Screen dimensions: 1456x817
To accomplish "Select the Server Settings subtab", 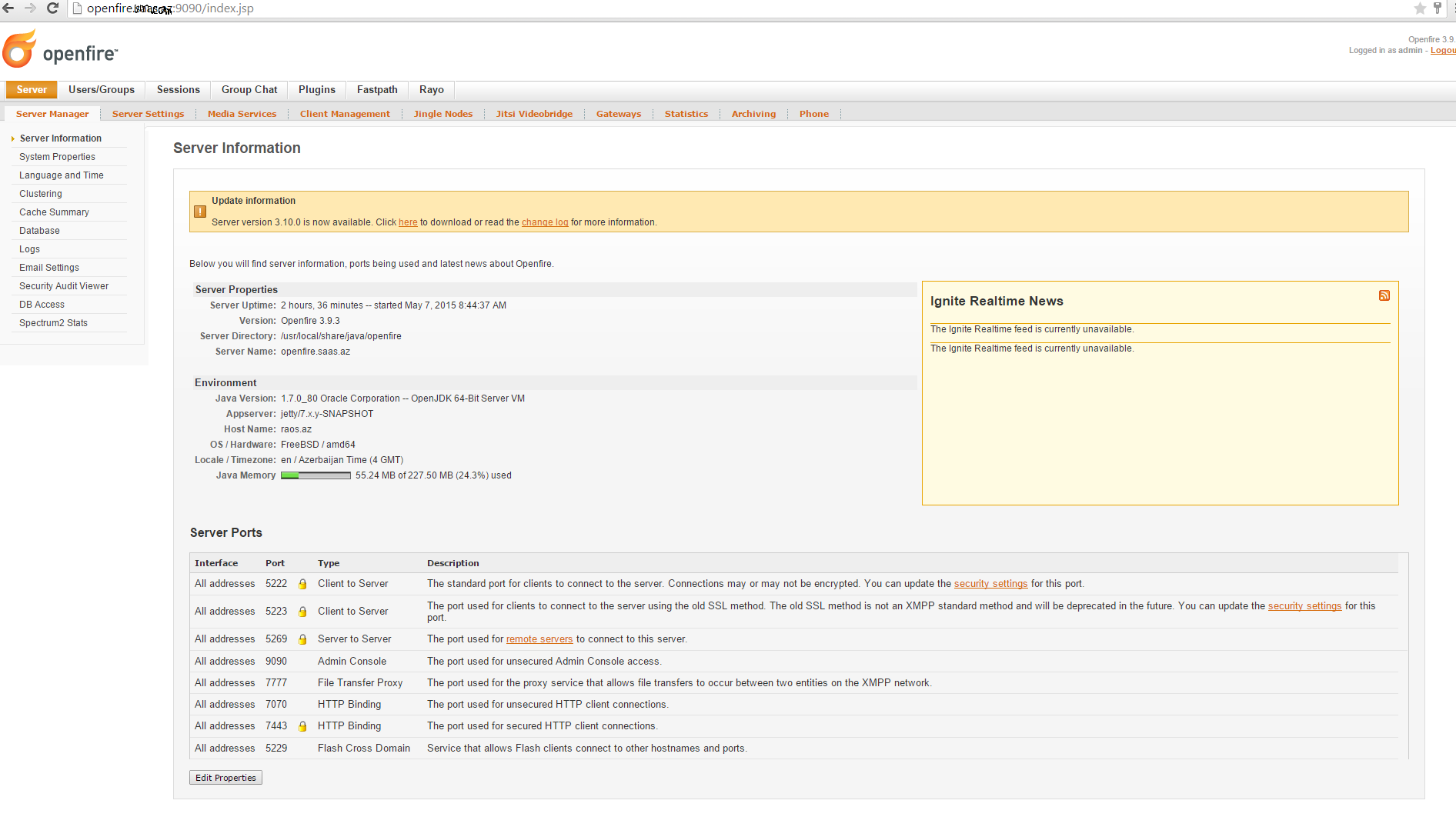I will coord(149,114).
